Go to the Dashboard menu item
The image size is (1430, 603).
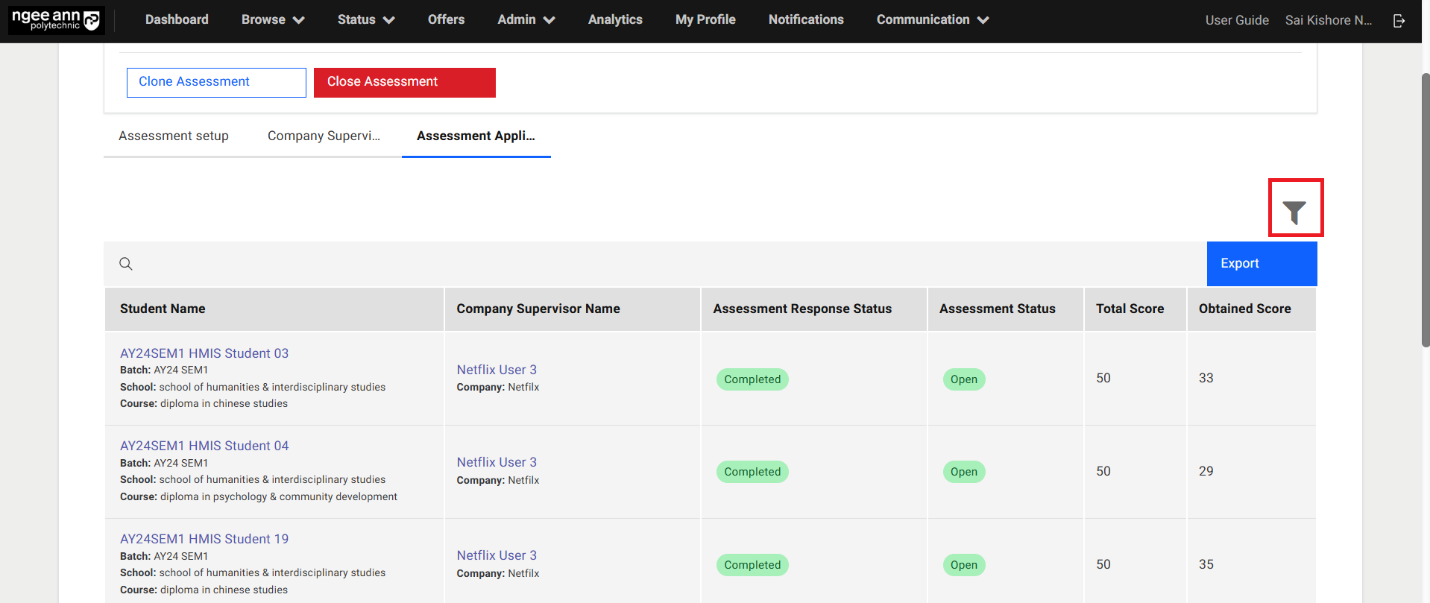pos(177,20)
